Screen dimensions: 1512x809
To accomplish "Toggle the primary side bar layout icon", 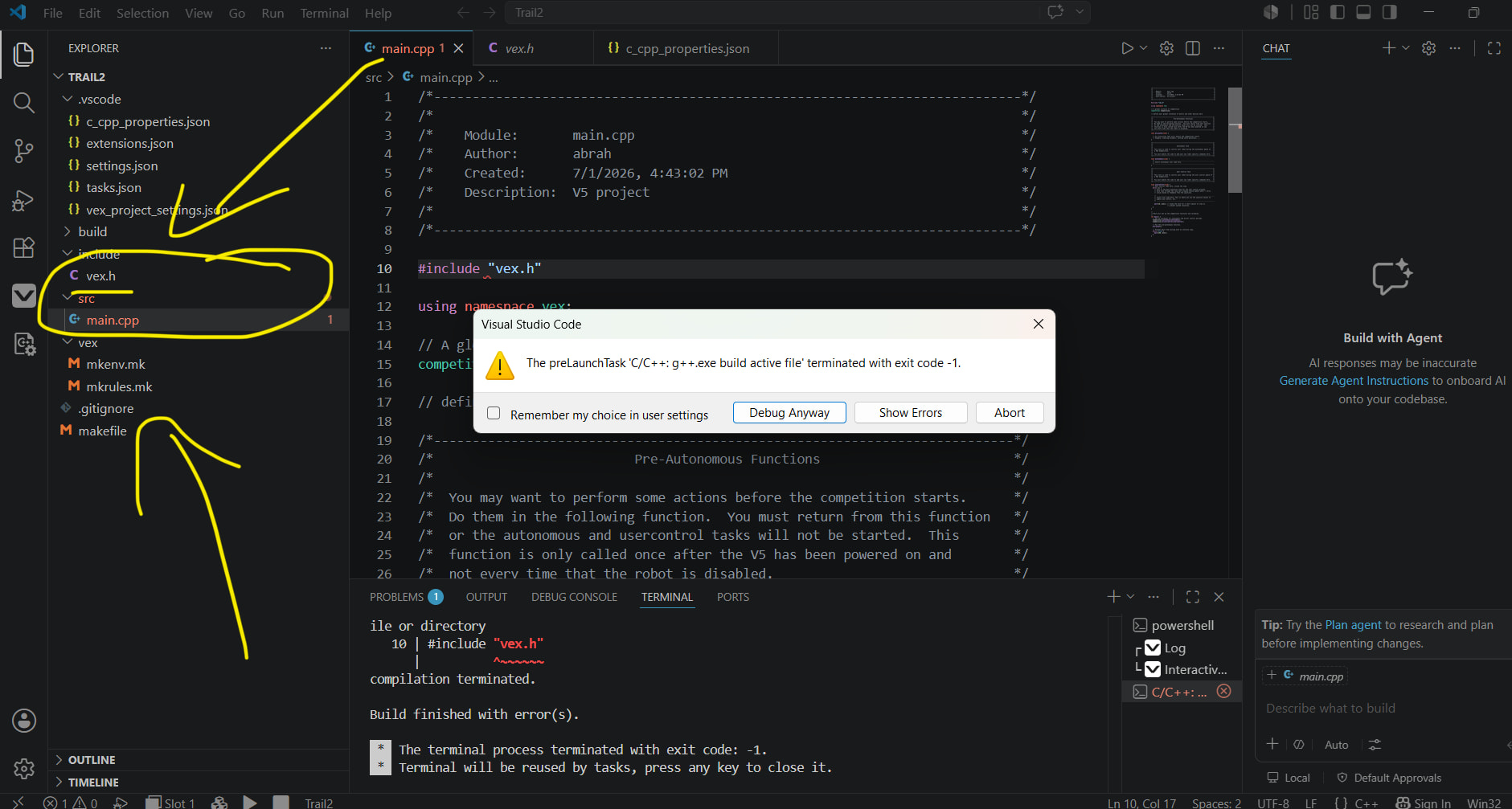I will pos(1338,12).
